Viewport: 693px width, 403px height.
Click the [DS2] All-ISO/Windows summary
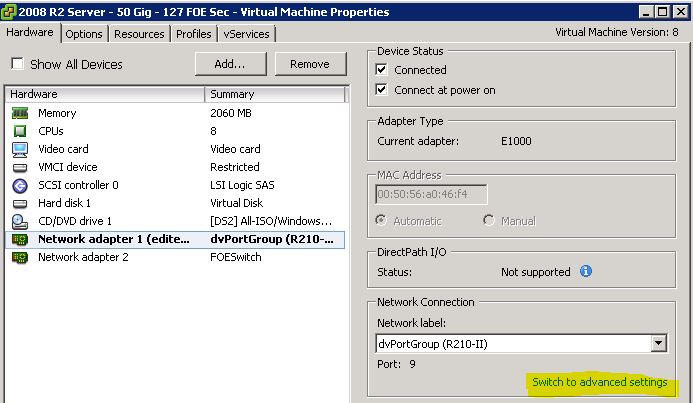click(271, 221)
